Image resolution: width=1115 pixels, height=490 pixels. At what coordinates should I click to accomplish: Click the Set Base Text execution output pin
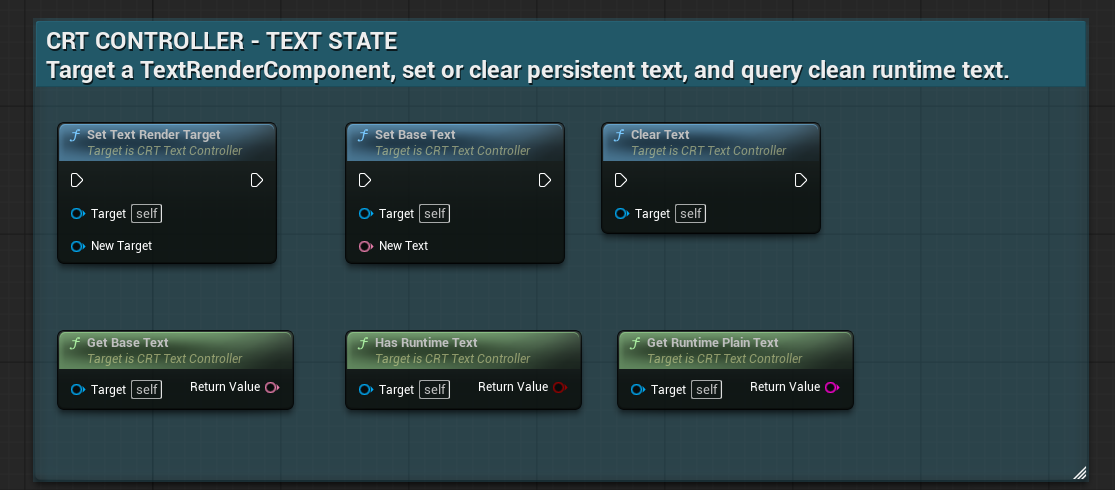[x=545, y=180]
